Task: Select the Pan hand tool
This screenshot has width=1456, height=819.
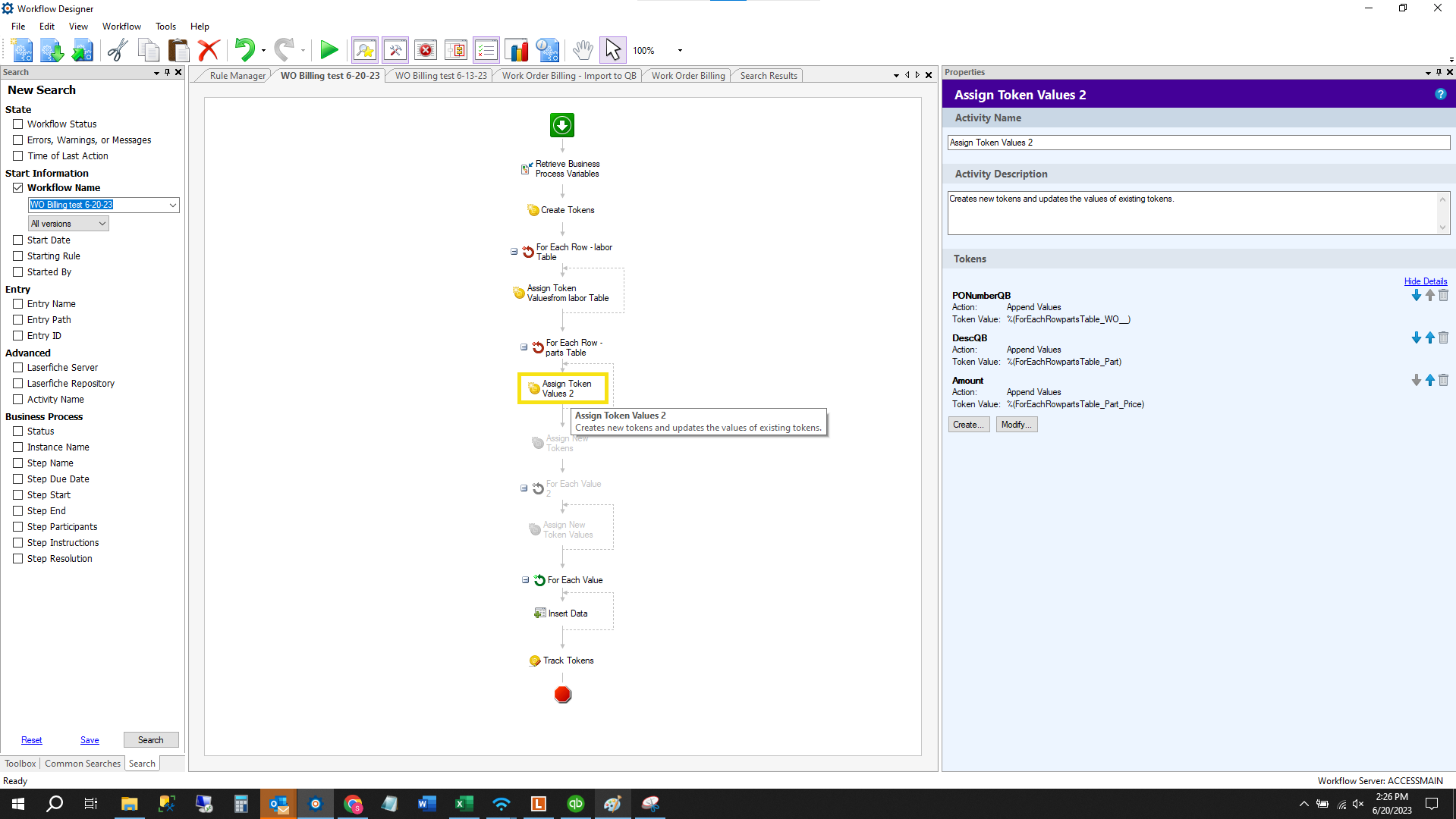Action: 582,51
